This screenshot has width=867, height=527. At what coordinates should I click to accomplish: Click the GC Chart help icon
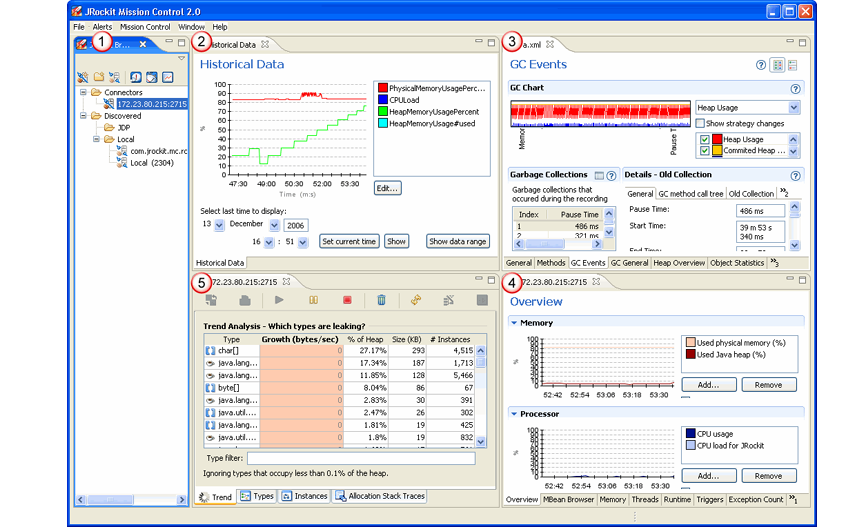[795, 88]
